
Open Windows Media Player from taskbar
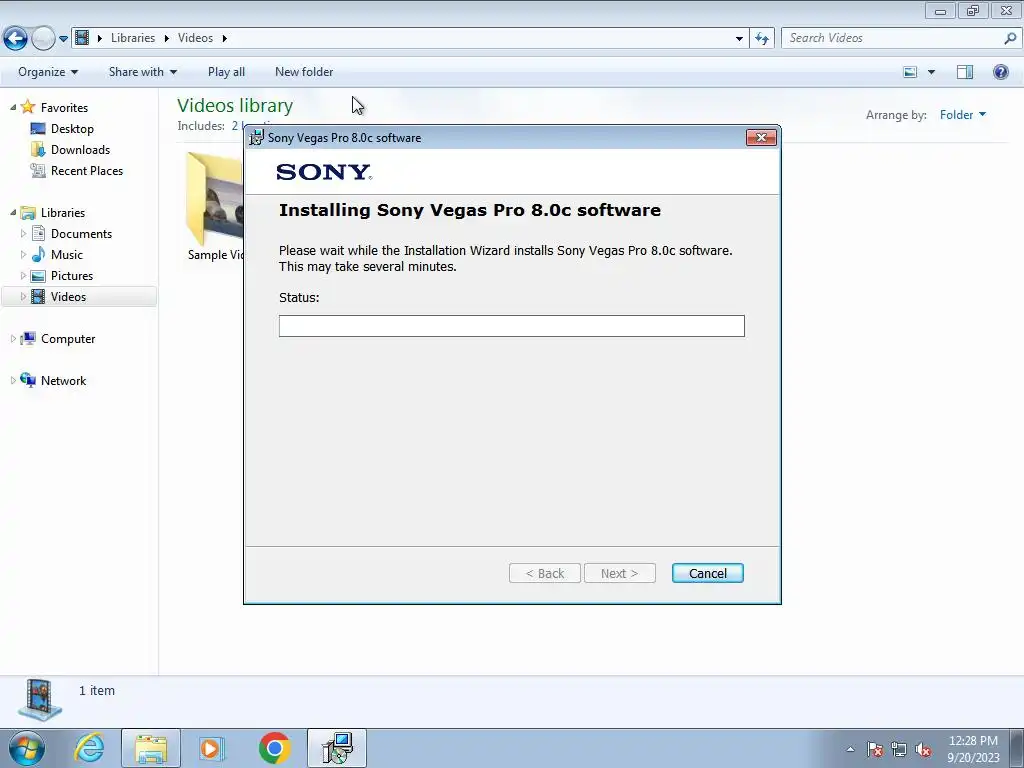point(212,748)
